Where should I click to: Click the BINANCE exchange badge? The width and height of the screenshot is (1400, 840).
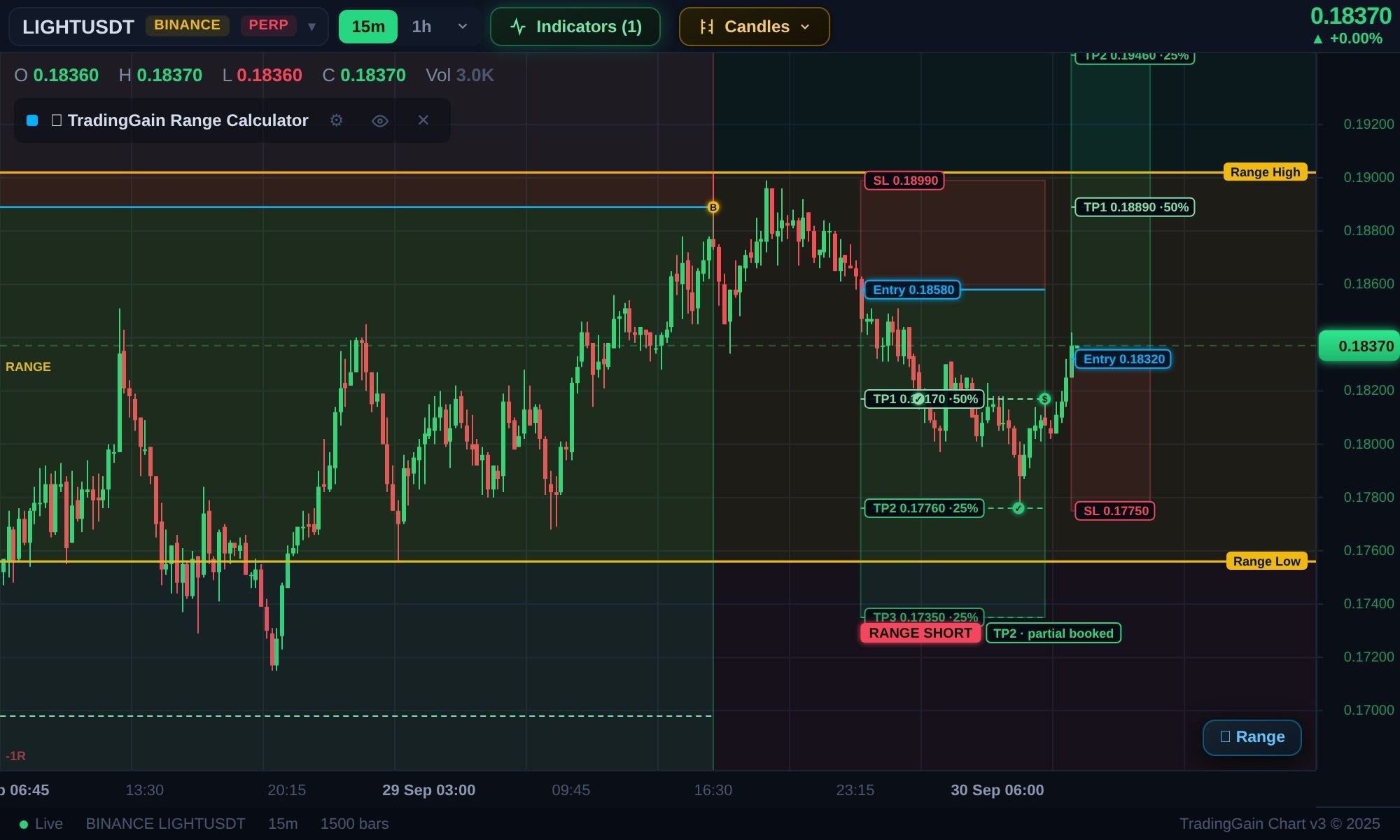tap(187, 26)
